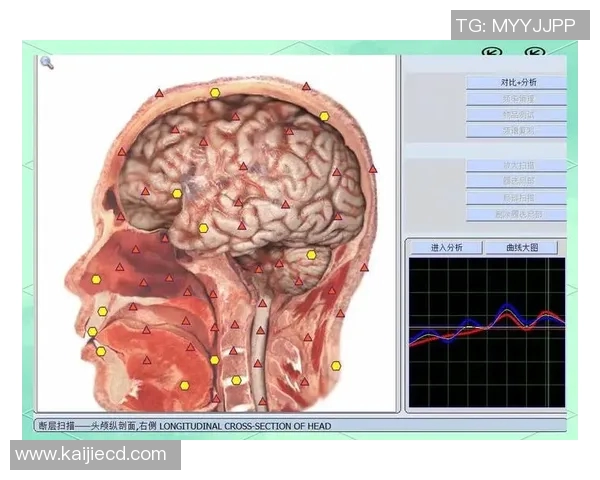
Task: Select the yellow hexagon at the upper back skull
Action: tap(324, 116)
